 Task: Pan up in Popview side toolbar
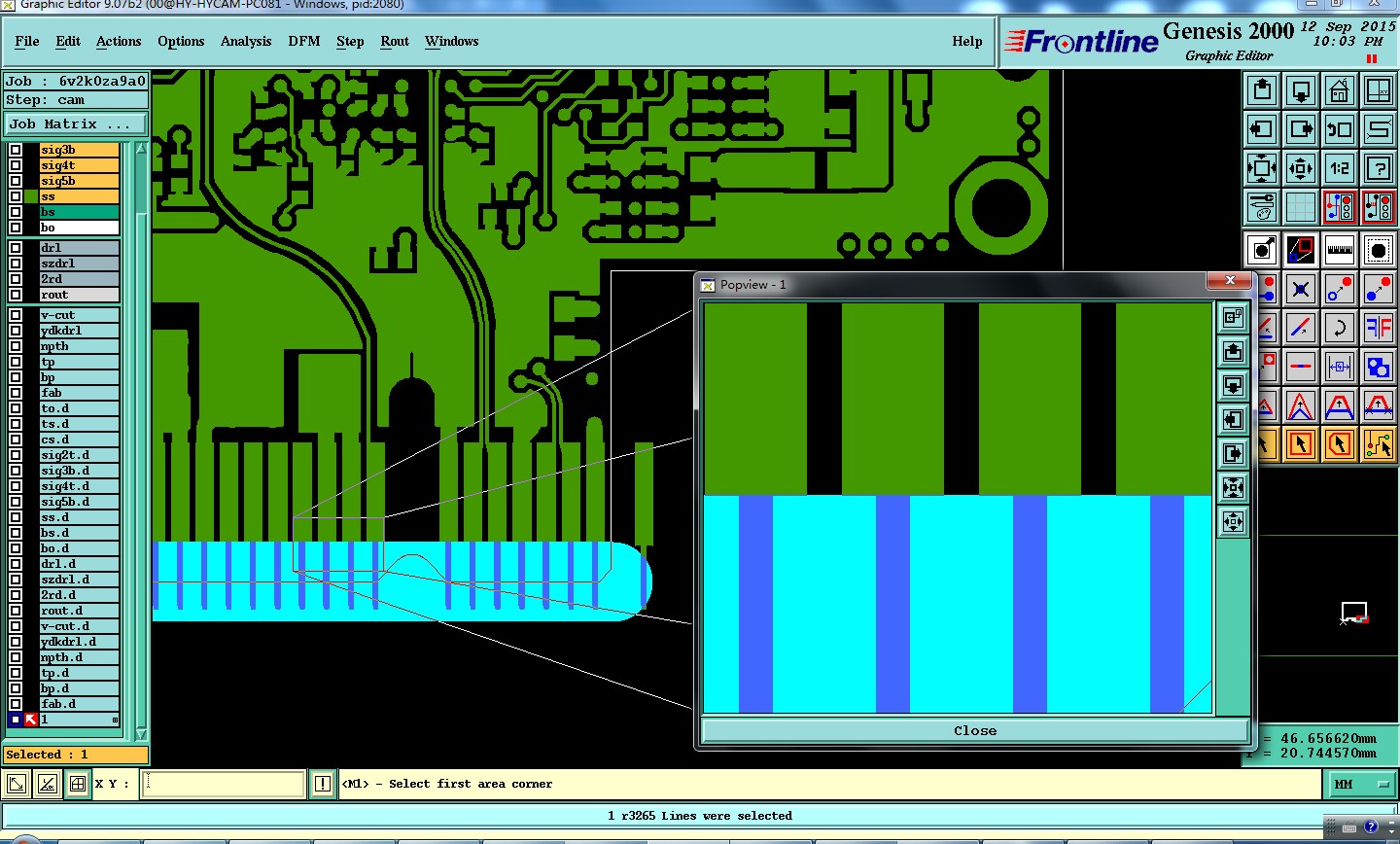tap(1233, 351)
